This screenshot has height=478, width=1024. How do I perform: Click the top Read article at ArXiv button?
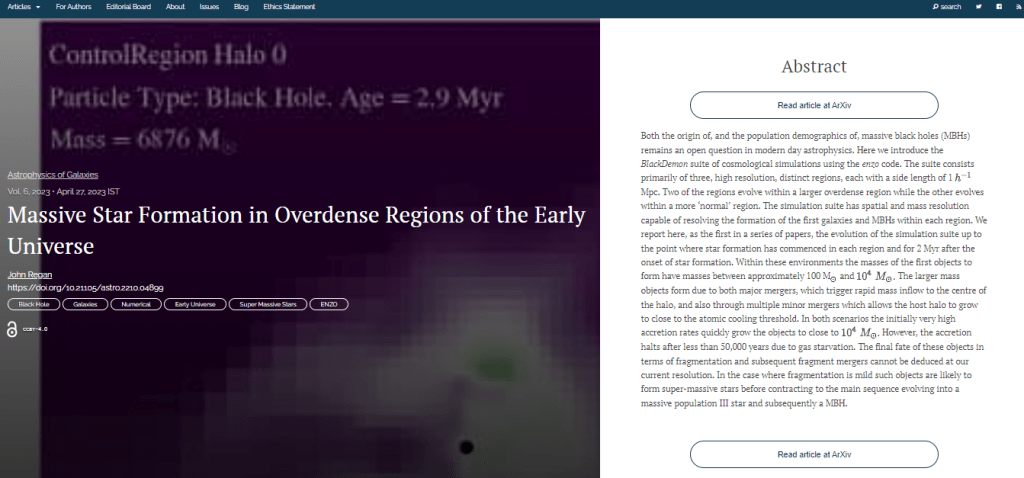814,105
